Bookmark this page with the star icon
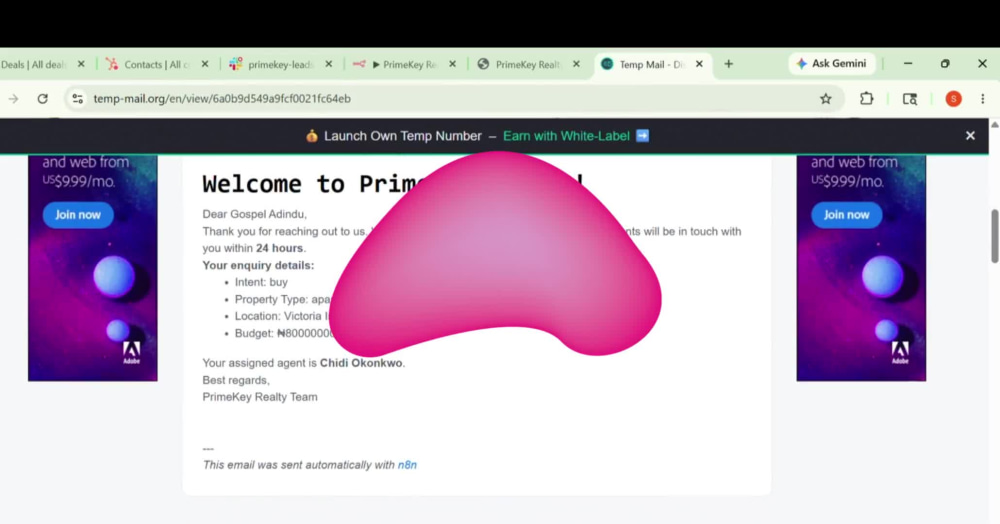 pos(826,99)
